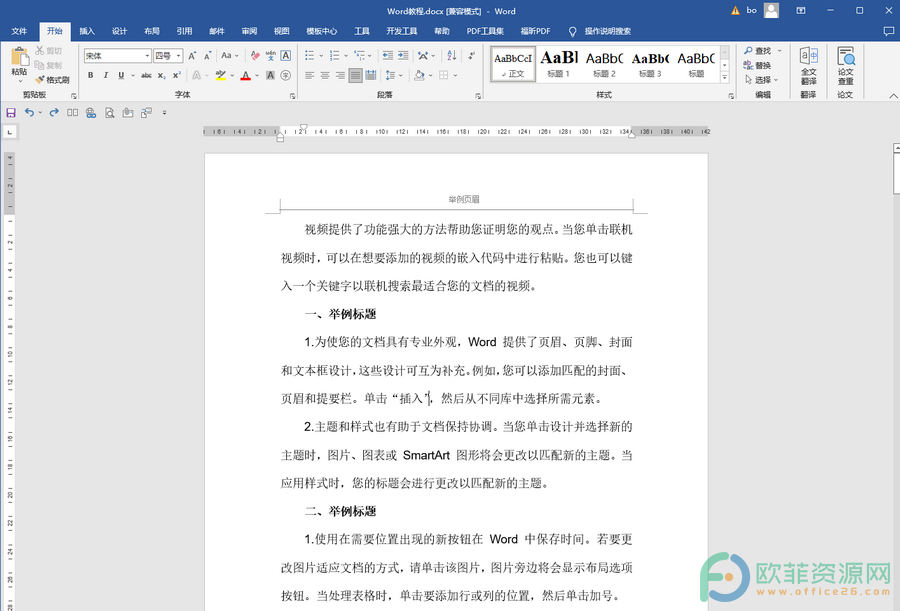Click the tab selector at the ruler corner
The height and width of the screenshot is (611, 900).
tap(10, 132)
